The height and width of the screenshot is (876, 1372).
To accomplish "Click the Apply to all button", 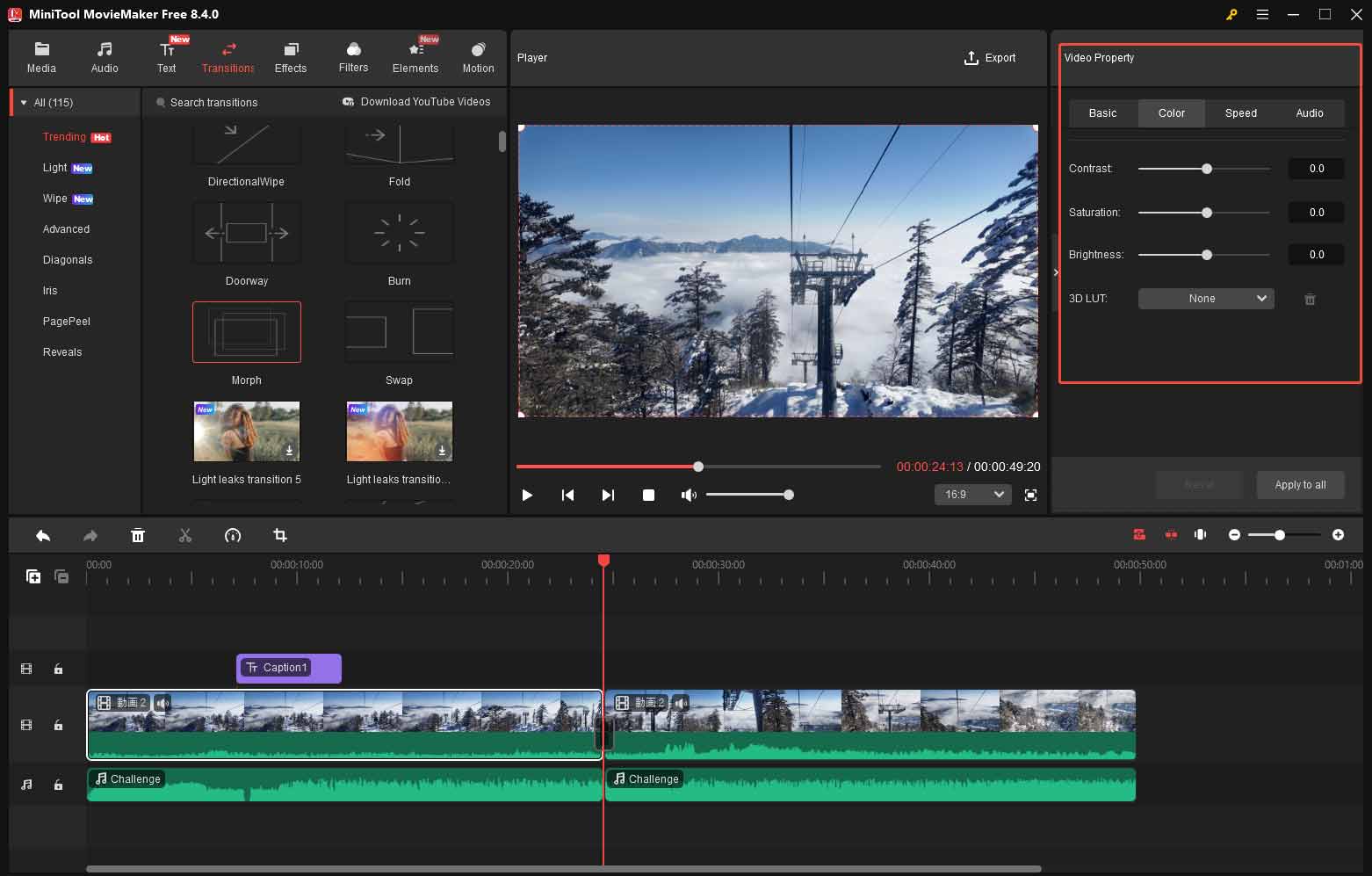I will (1300, 484).
